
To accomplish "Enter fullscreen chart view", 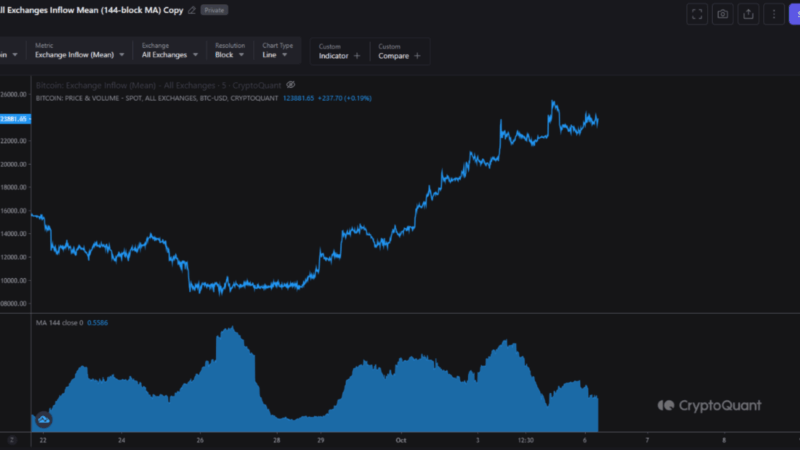I will pyautogui.click(x=697, y=14).
